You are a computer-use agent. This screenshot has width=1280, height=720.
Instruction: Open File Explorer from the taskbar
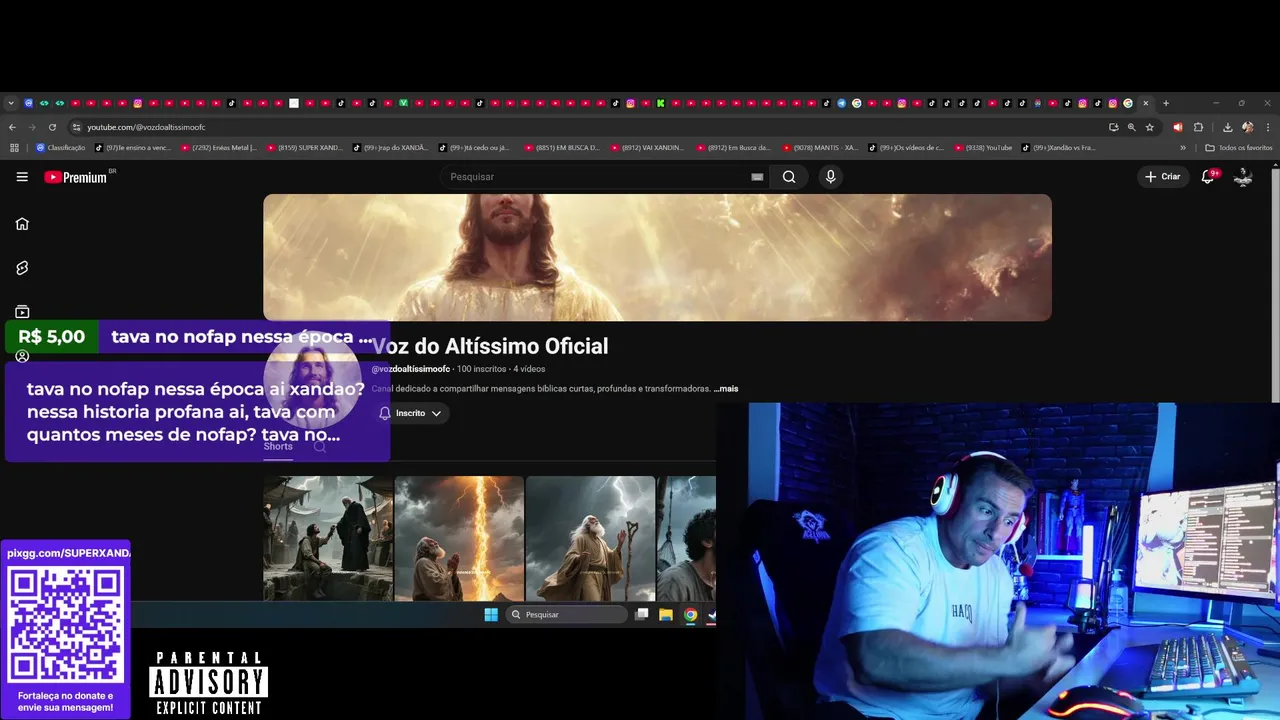[666, 615]
